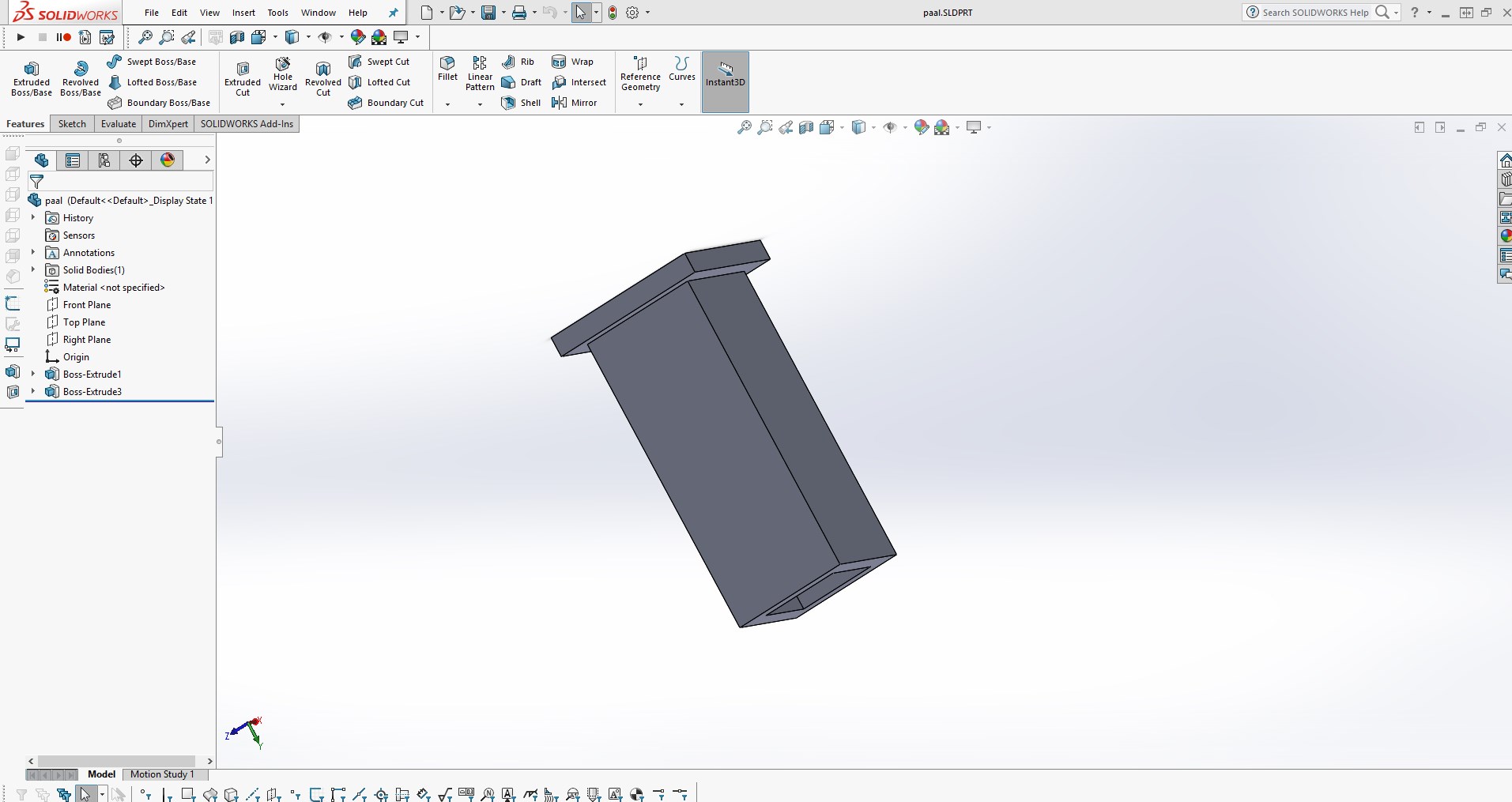Screen dimensions: 1512x802
Task: Open the DimXpertManager panel icon
Action: 136,160
